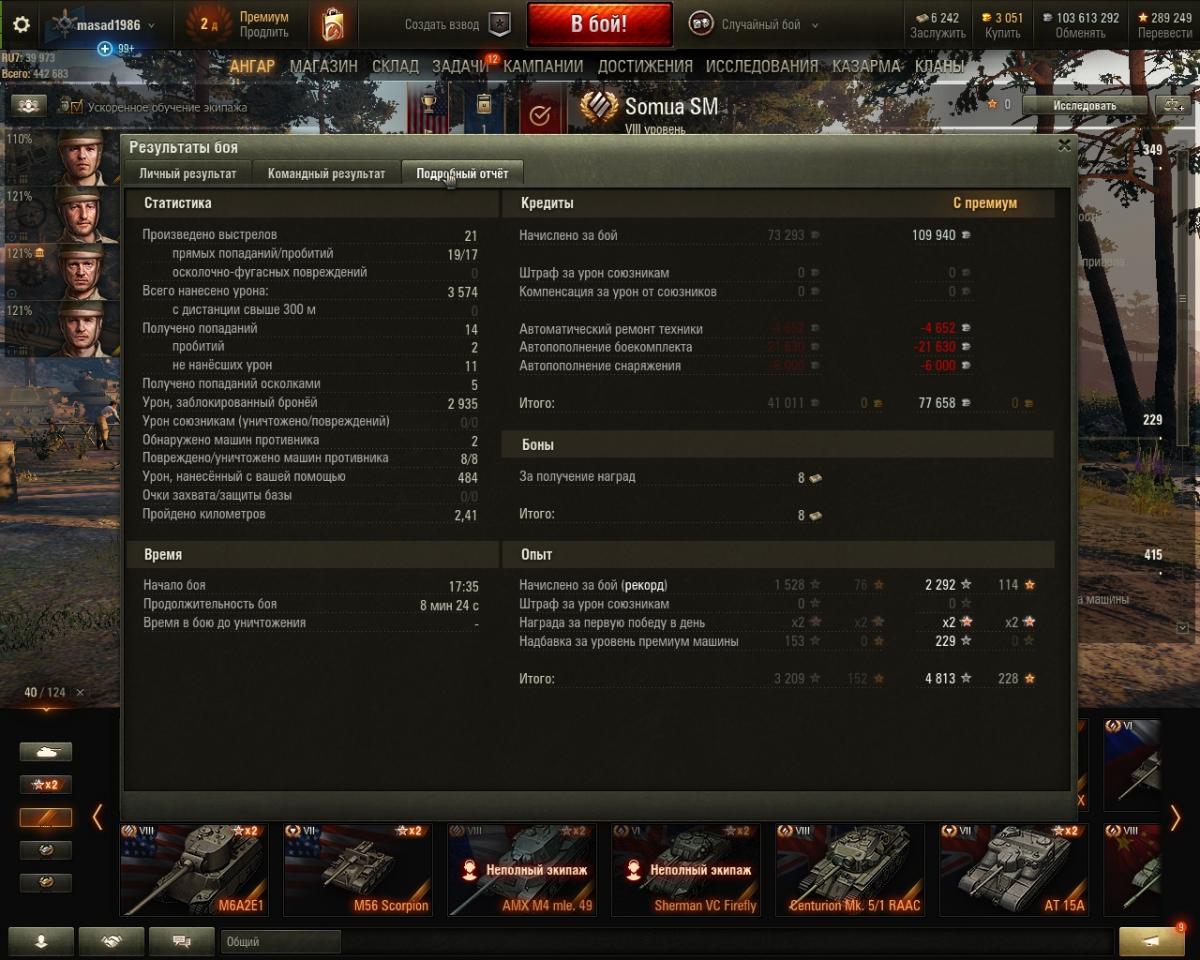The image size is (1200, 960).
Task: Start the match with В бой! button
Action: [600, 25]
